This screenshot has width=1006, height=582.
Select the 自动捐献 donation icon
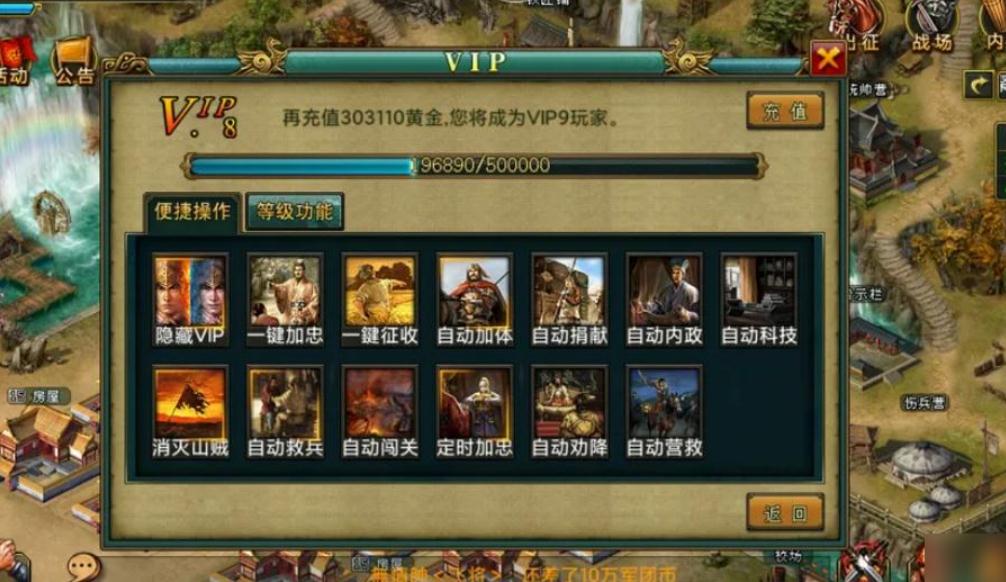point(570,300)
